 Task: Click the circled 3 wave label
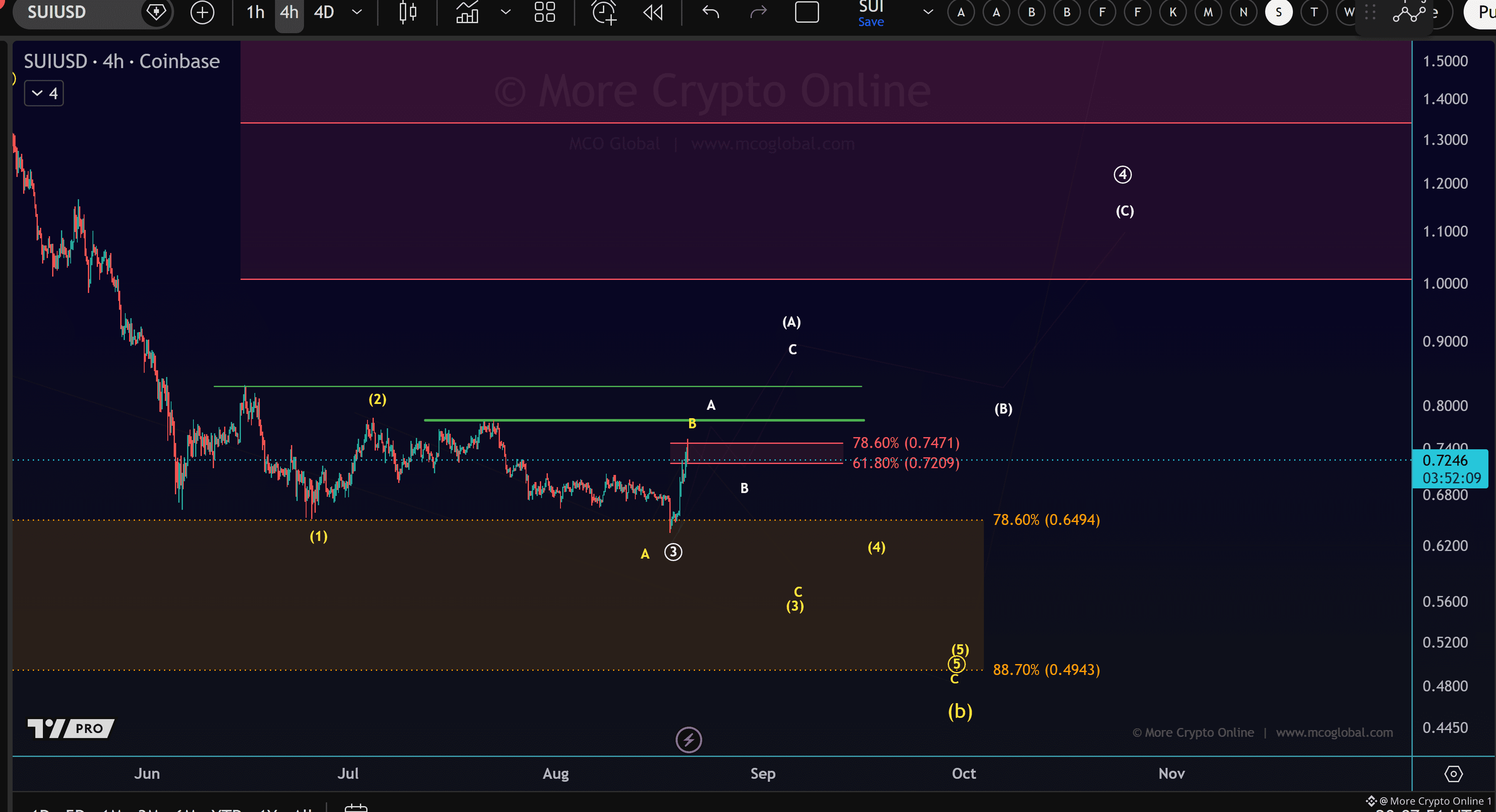pyautogui.click(x=673, y=552)
